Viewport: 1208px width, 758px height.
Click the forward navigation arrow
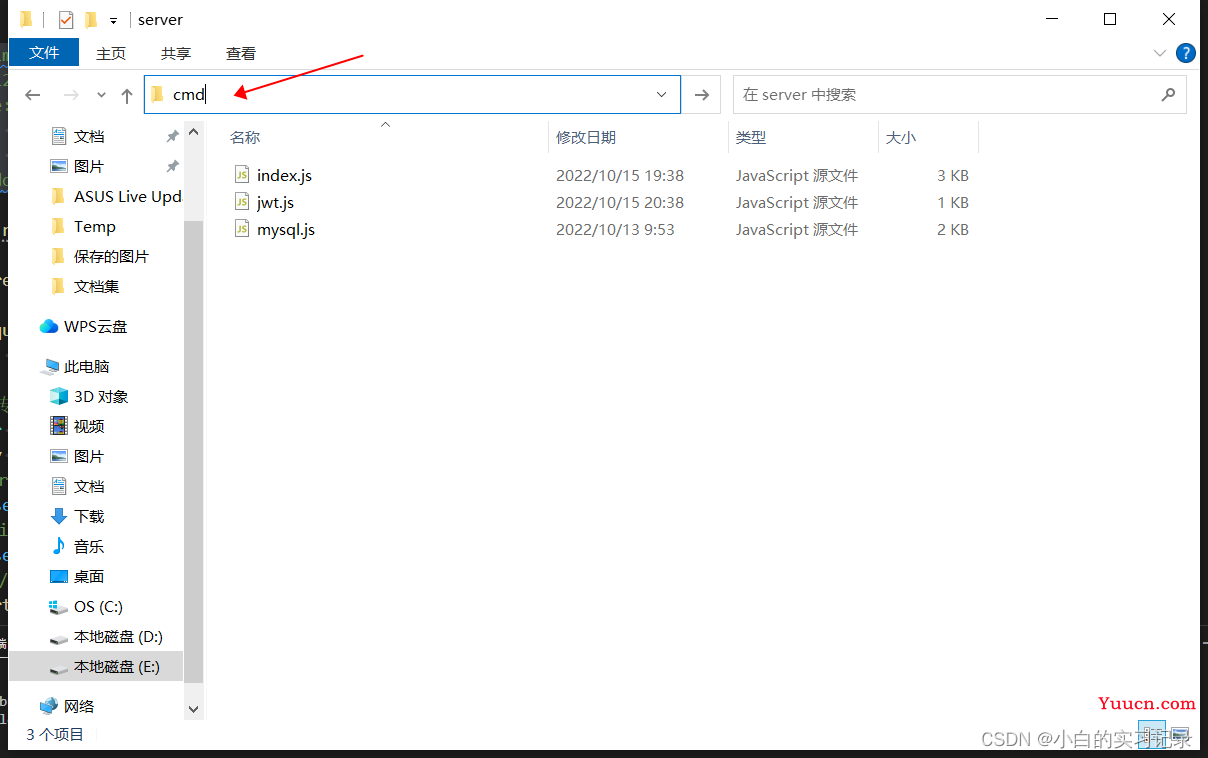[x=71, y=95]
